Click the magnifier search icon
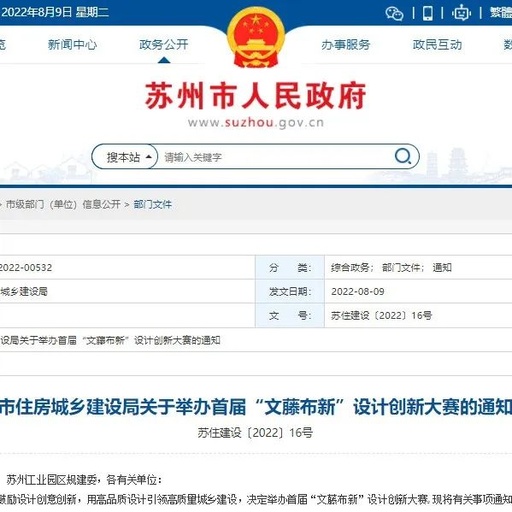Image resolution: width=512 pixels, height=512 pixels. point(403,156)
